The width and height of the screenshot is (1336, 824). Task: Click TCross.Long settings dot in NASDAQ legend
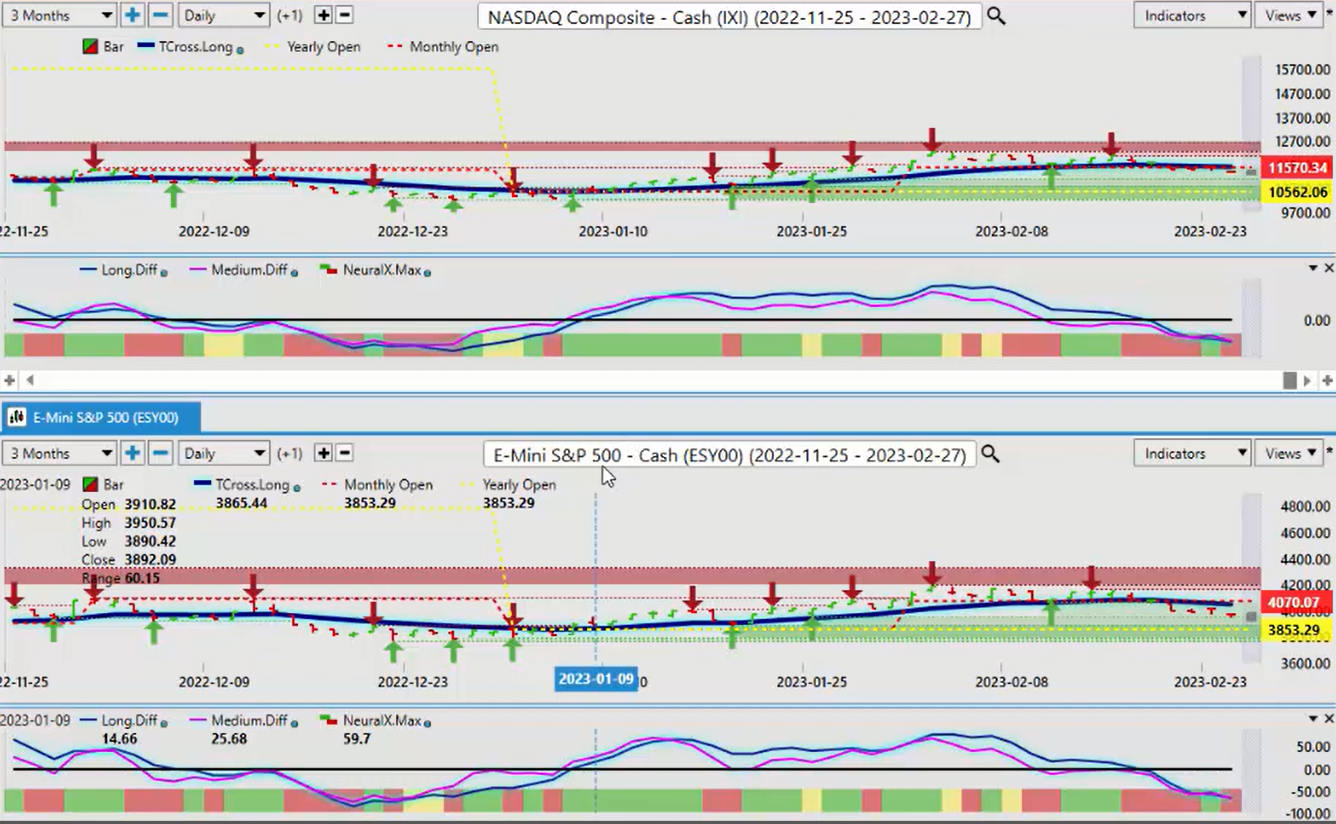240,49
